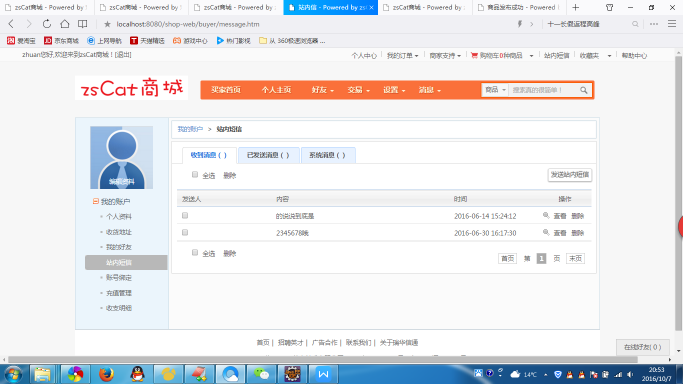Open the search category 商品 dropdown
This screenshot has width=683, height=384.
[495, 90]
